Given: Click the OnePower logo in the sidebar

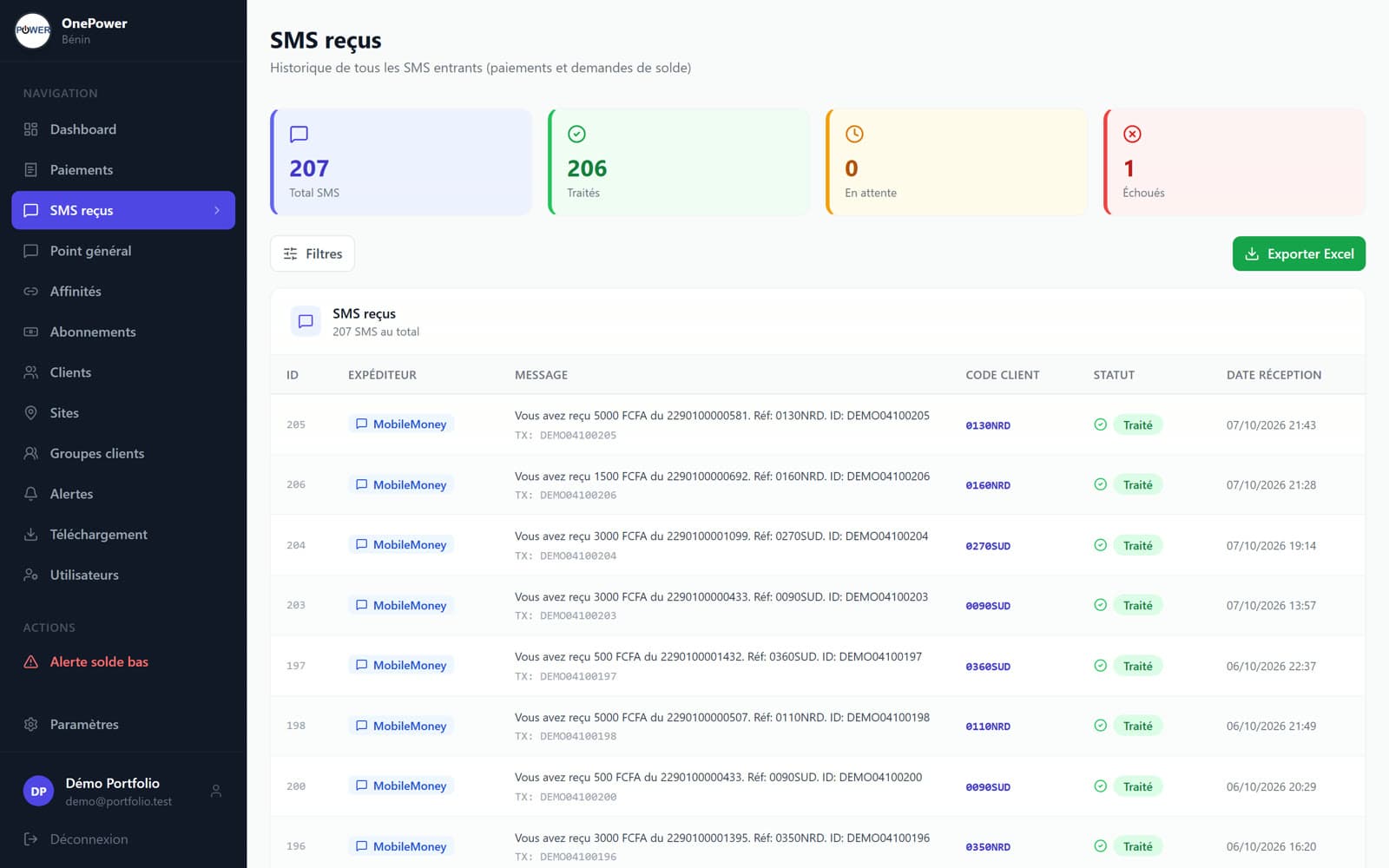Looking at the screenshot, I should click(x=33, y=30).
